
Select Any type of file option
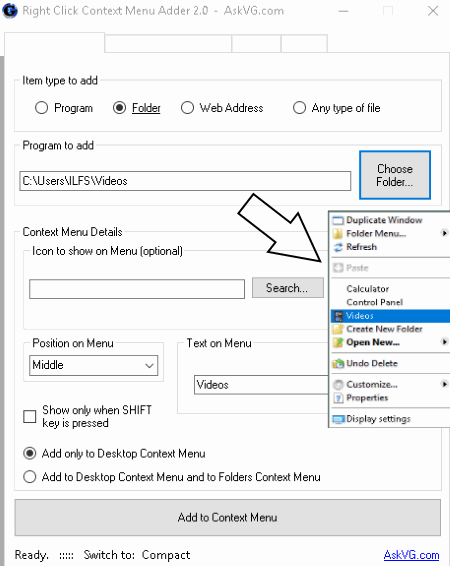(x=299, y=108)
